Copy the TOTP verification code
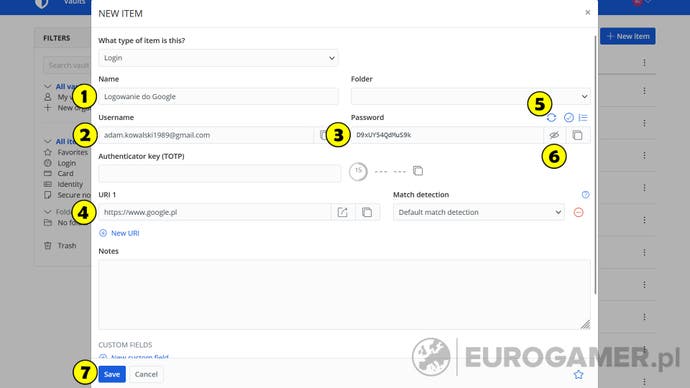This screenshot has width=690, height=388. pos(418,171)
